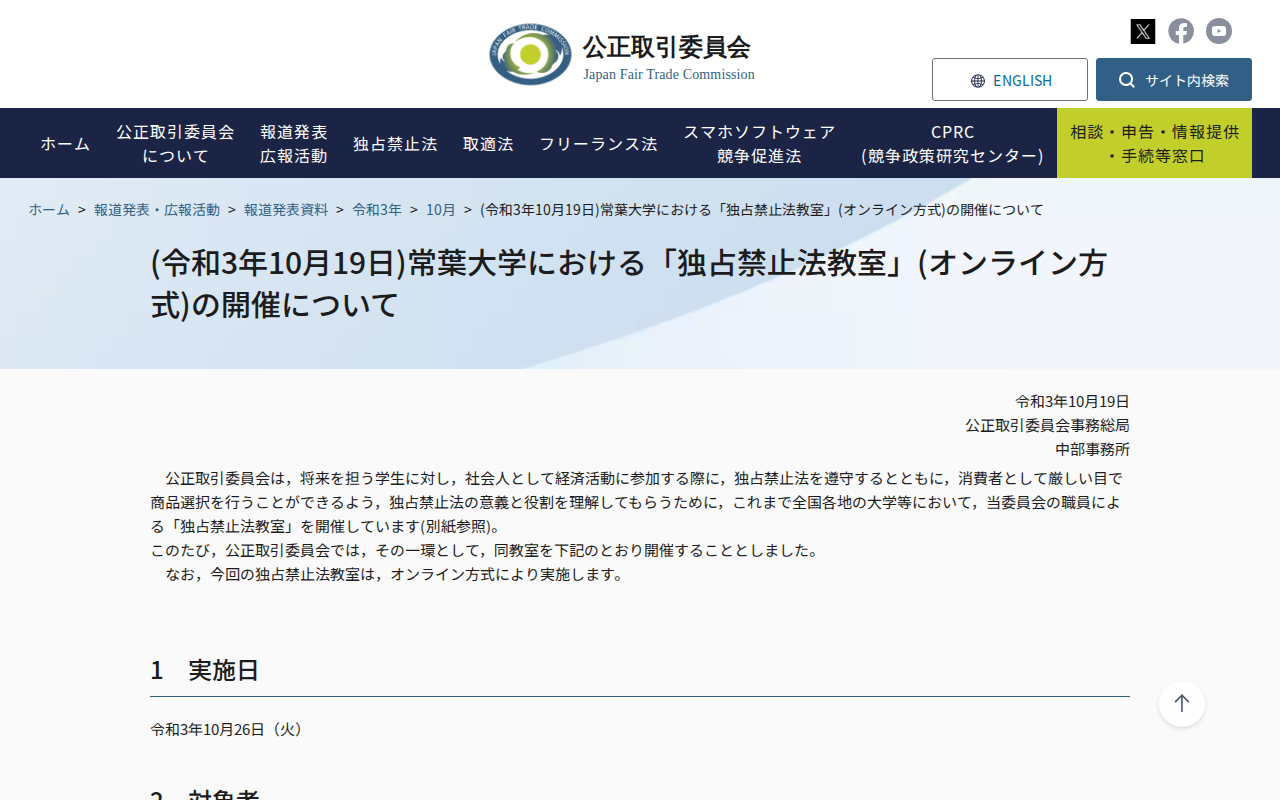Click the section heading 1 実施日
This screenshot has height=800, width=1280.
point(205,670)
